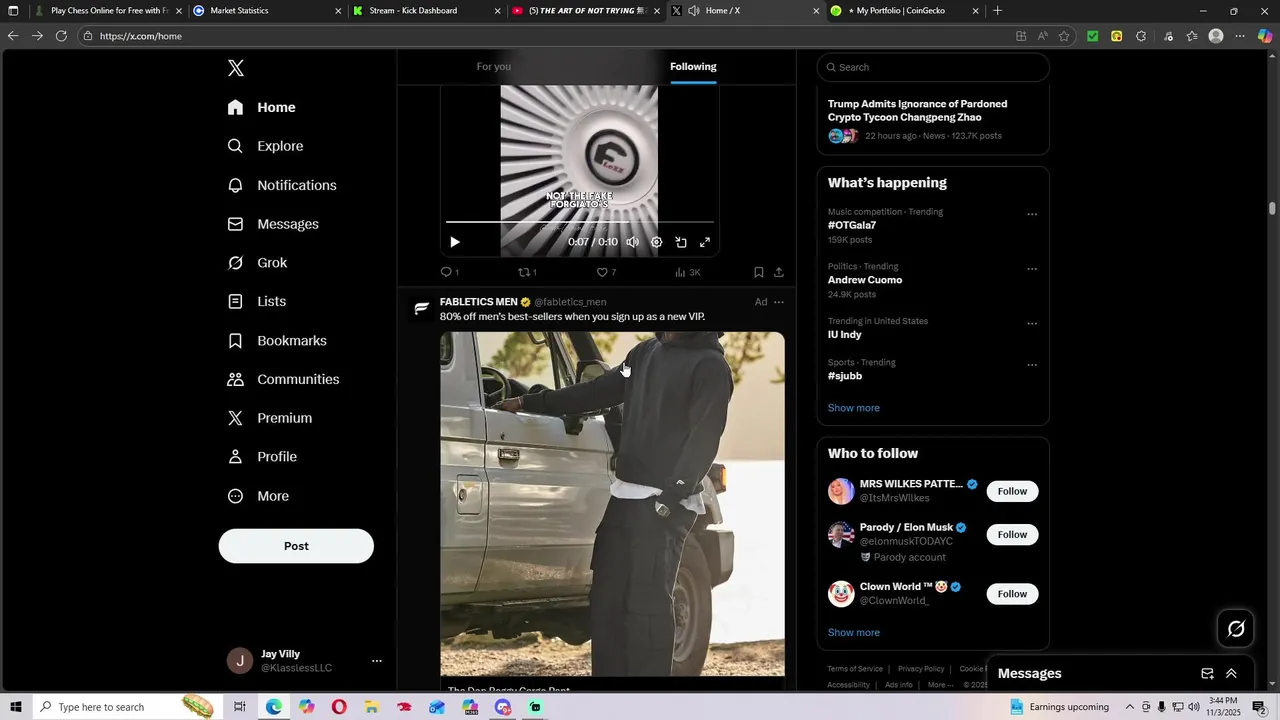Add page to browser favorites
The height and width of the screenshot is (720, 1280).
tap(1064, 36)
